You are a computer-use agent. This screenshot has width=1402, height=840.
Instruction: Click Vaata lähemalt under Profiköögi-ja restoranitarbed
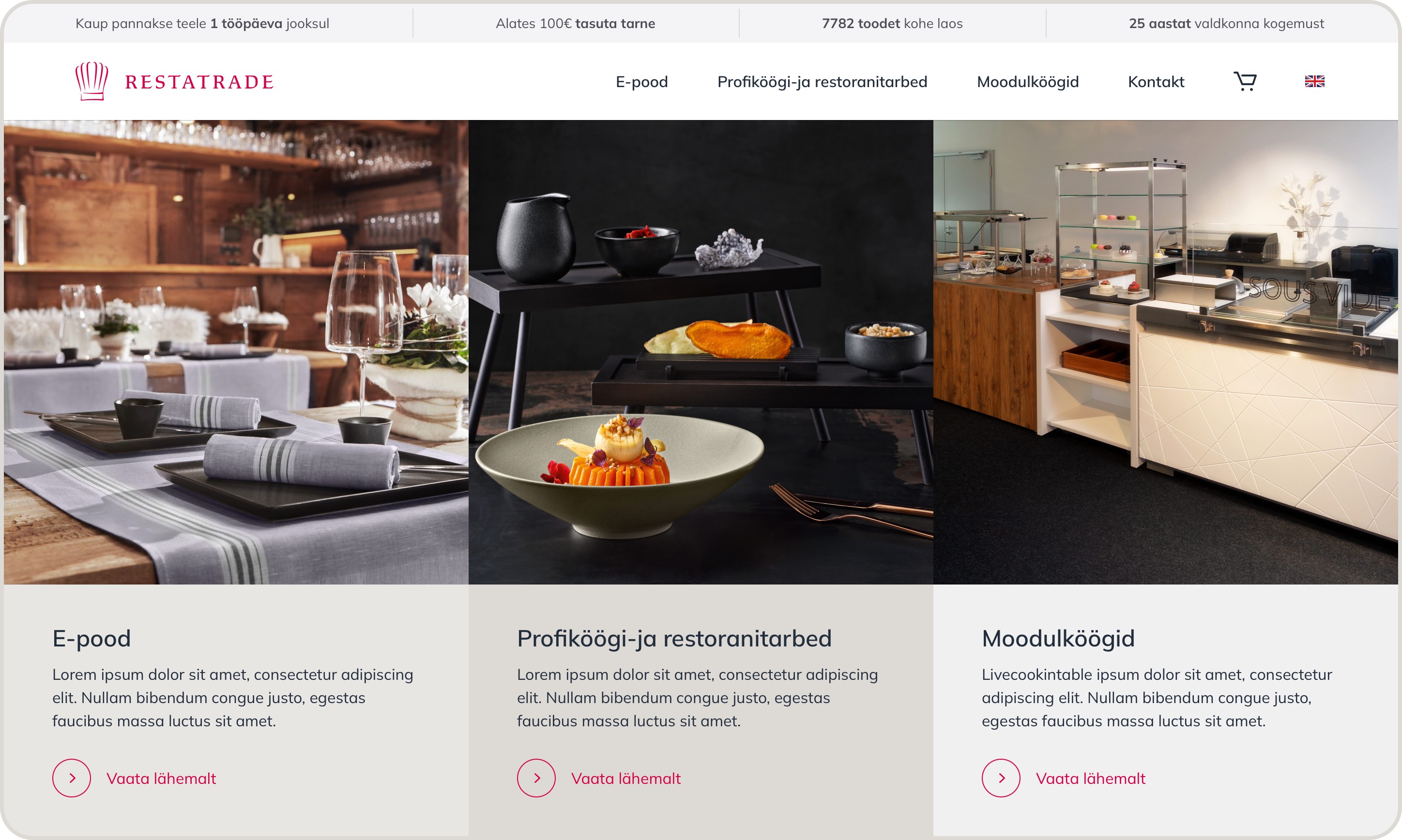[625, 778]
